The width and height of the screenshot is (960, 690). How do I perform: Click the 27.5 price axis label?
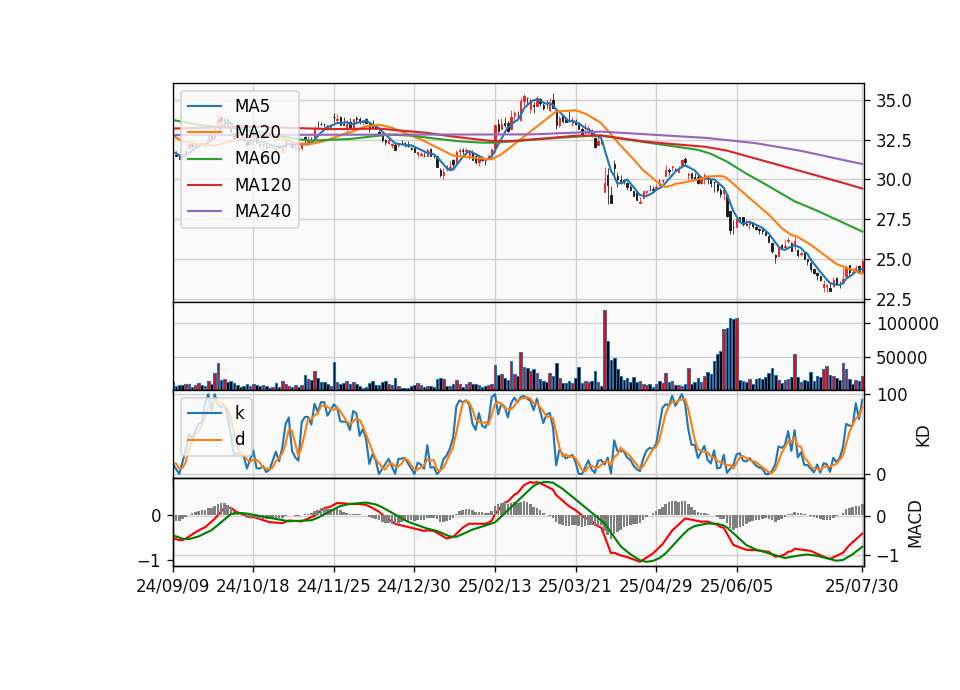coord(894,220)
